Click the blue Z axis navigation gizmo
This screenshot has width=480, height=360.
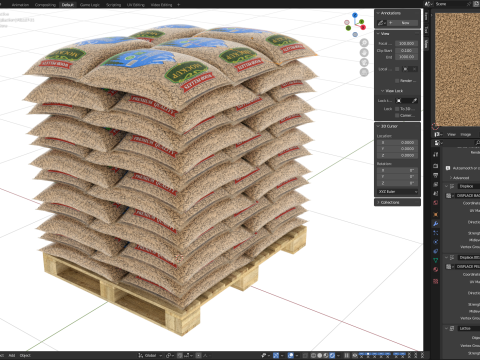click(355, 15)
